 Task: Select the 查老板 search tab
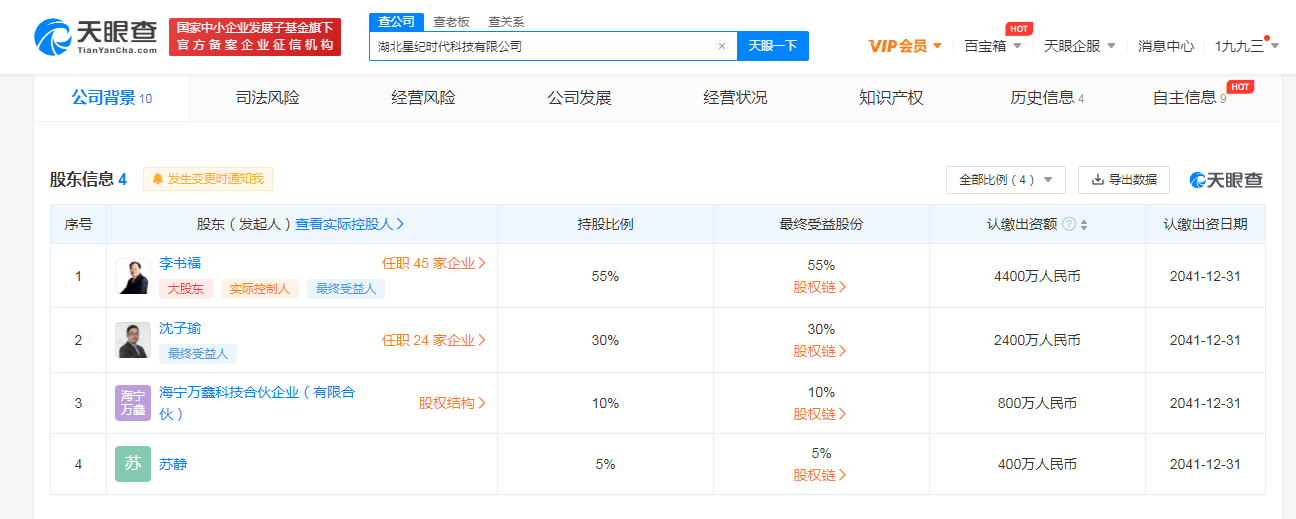tap(451, 22)
